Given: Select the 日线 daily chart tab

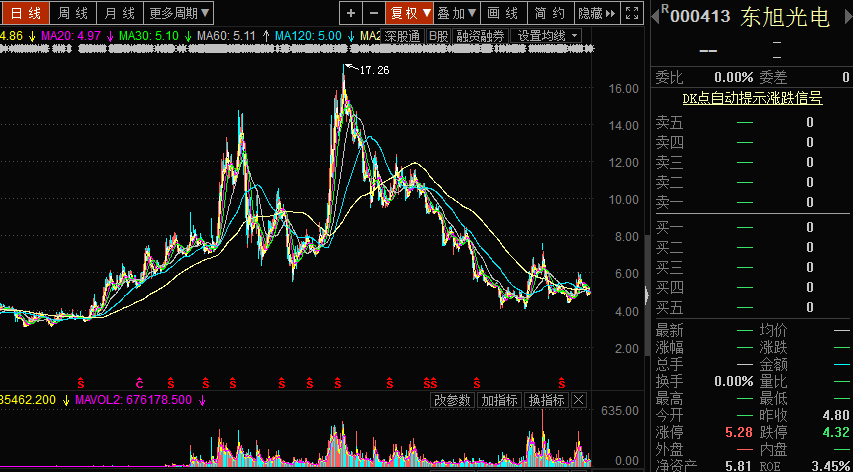Looking at the screenshot, I should pyautogui.click(x=25, y=13).
